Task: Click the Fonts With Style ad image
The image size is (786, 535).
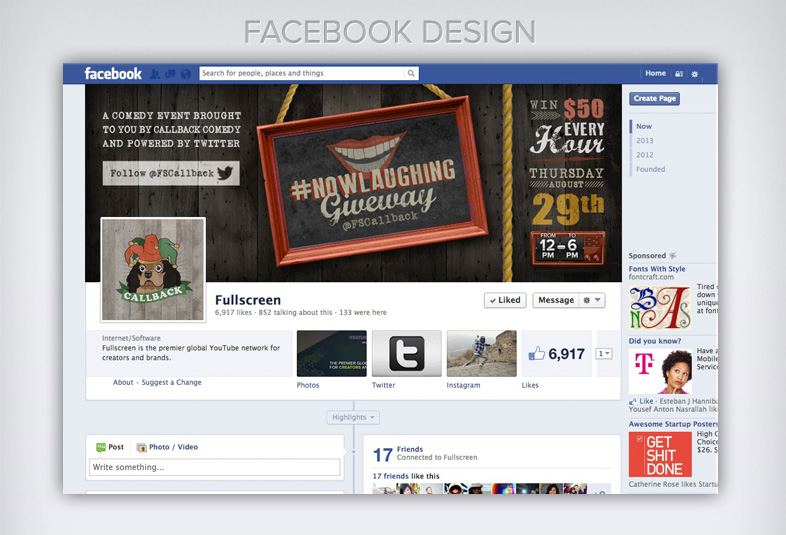Action: 660,307
